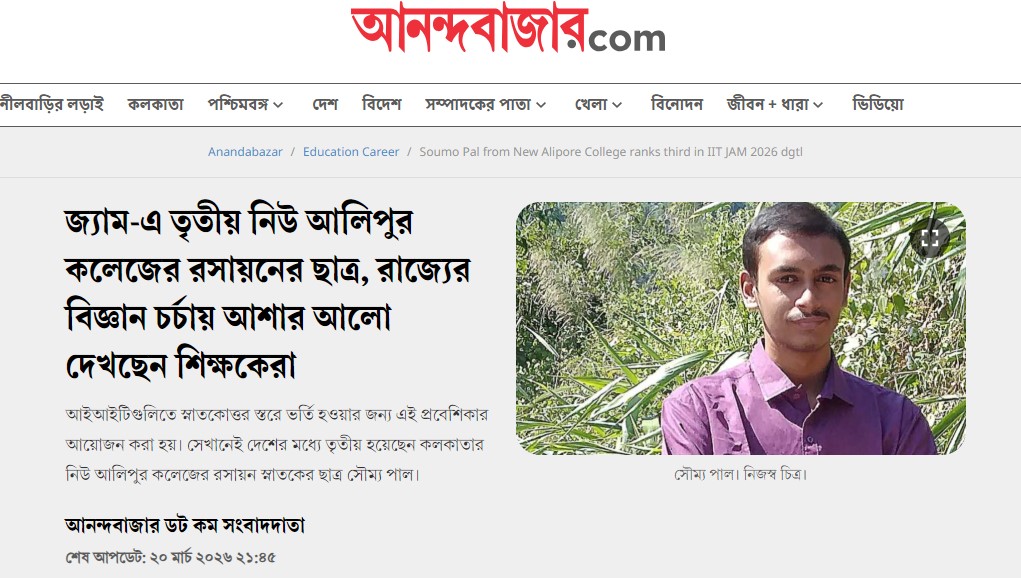Click the Education Career breadcrumb link
Screen dimensions: 1021x578
click(x=351, y=152)
